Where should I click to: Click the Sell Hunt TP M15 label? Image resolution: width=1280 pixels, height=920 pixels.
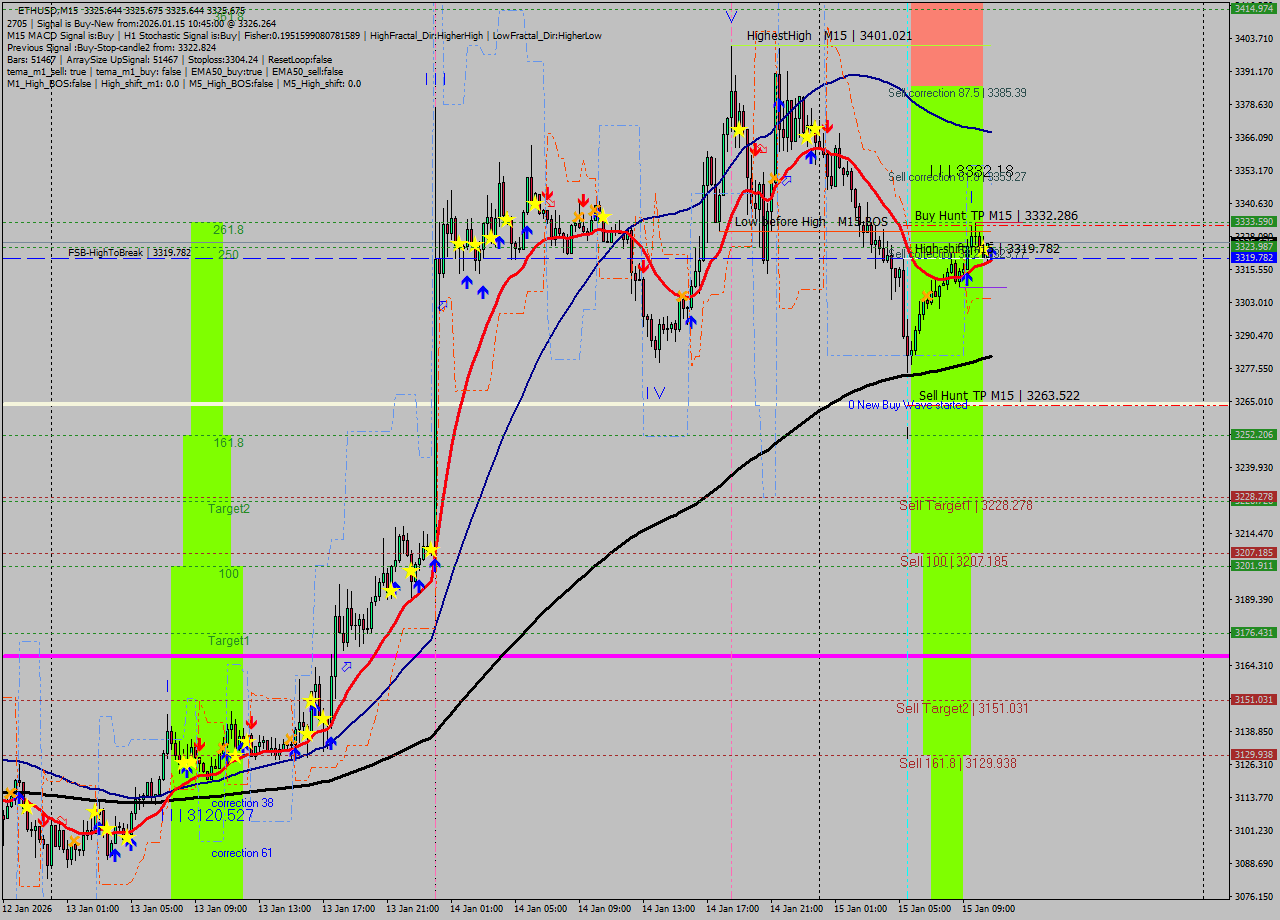998,396
